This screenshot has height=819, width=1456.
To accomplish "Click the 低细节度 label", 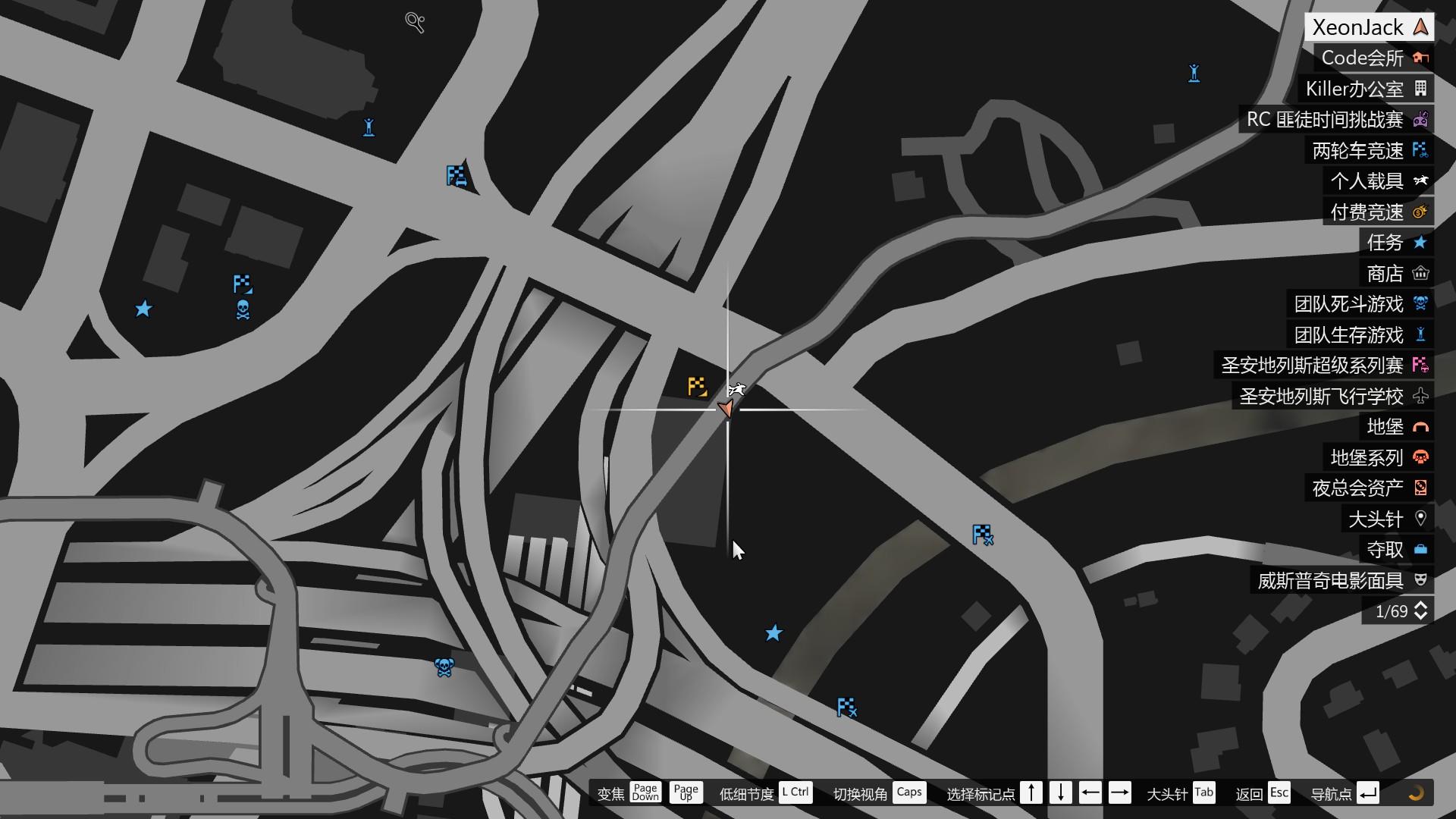I will coord(746,794).
